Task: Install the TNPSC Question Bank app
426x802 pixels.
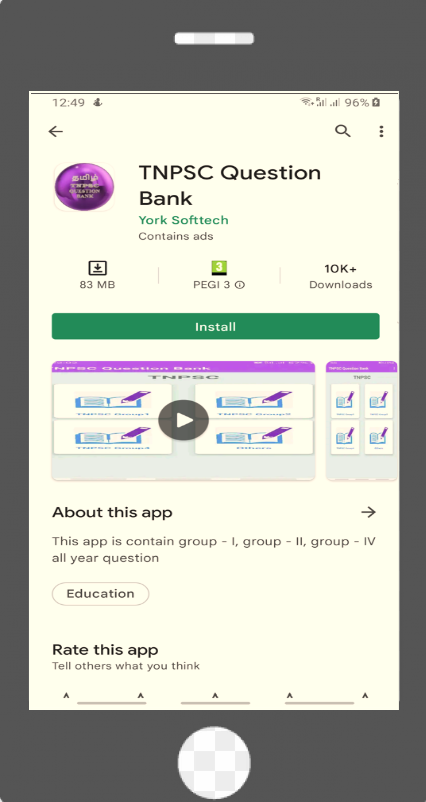Action: 215,326
